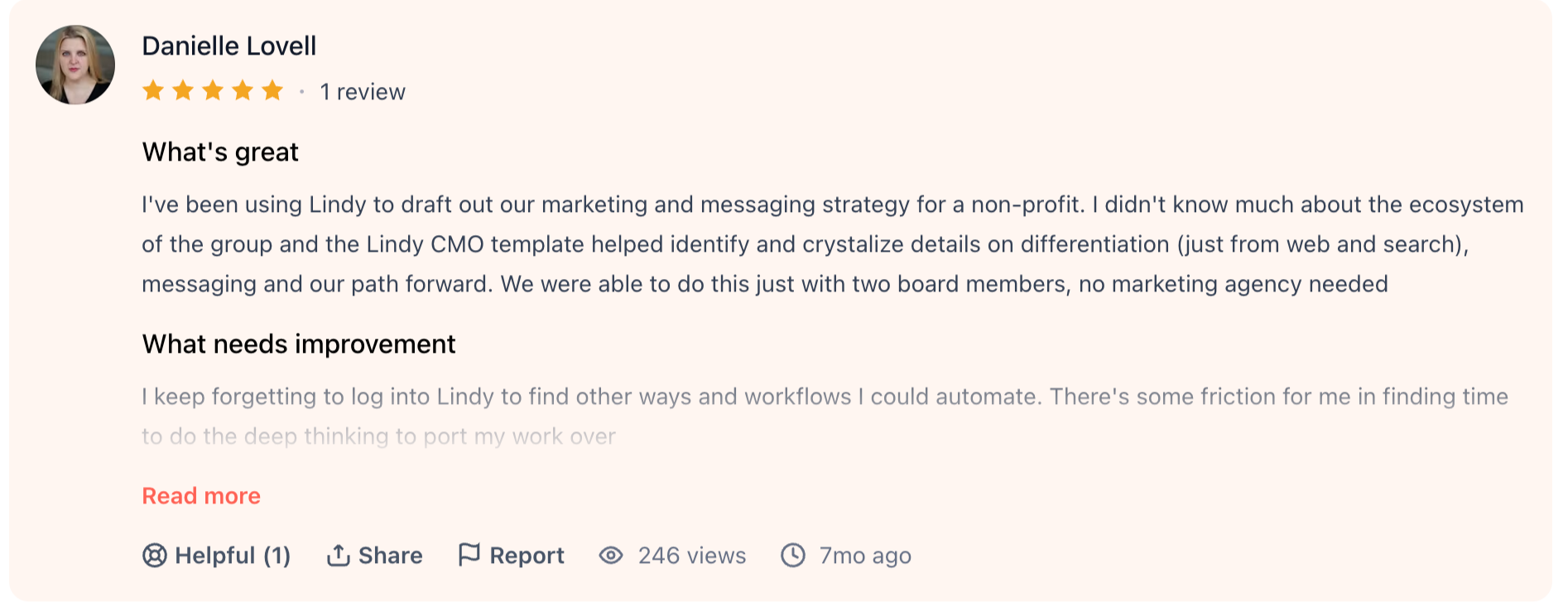Click the 7mo ago timestamp
The height and width of the screenshot is (607, 1568).
865,556
